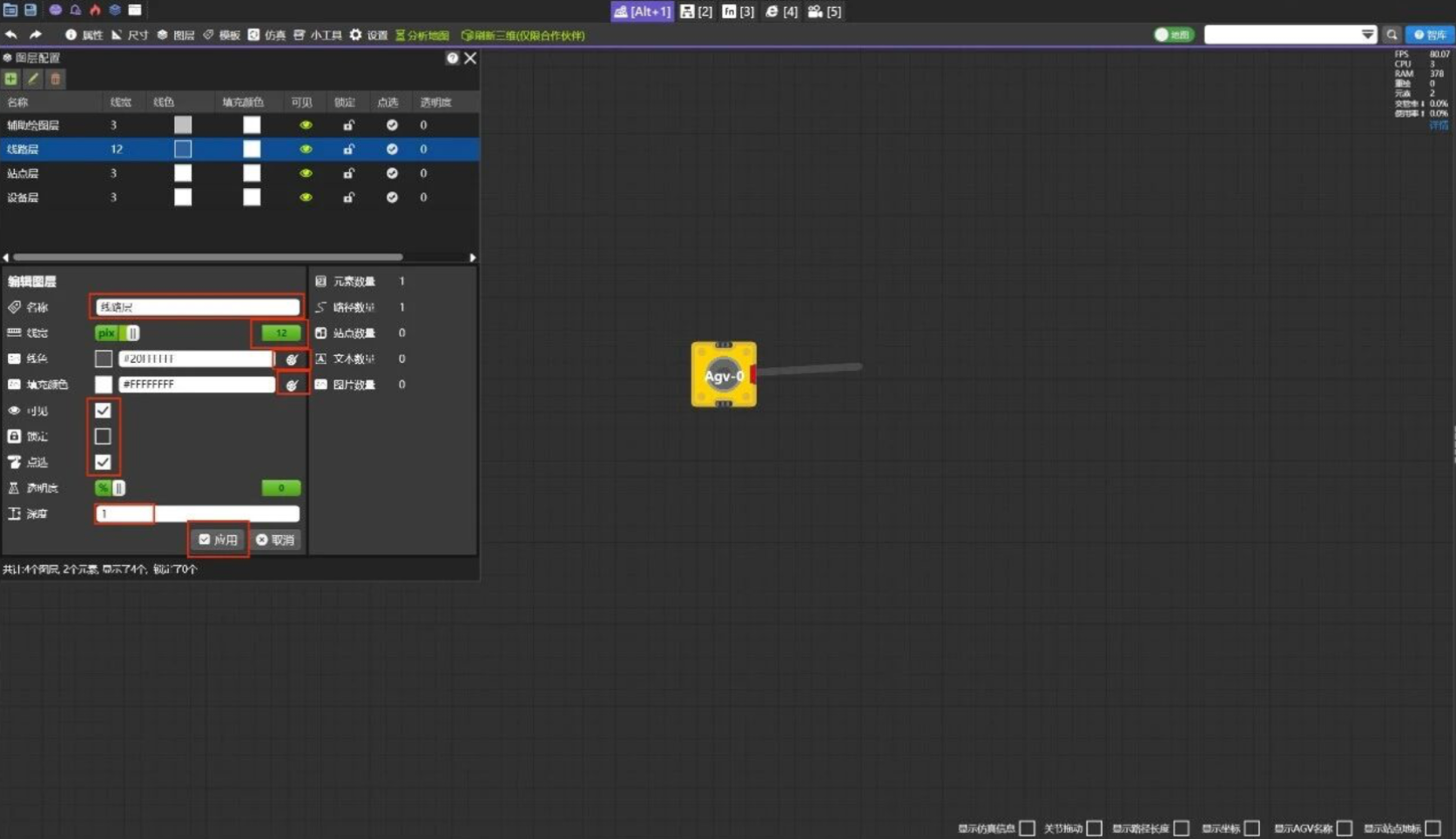Add a new layer with the green plus
Image resolution: width=1456 pixels, height=839 pixels.
[10, 79]
